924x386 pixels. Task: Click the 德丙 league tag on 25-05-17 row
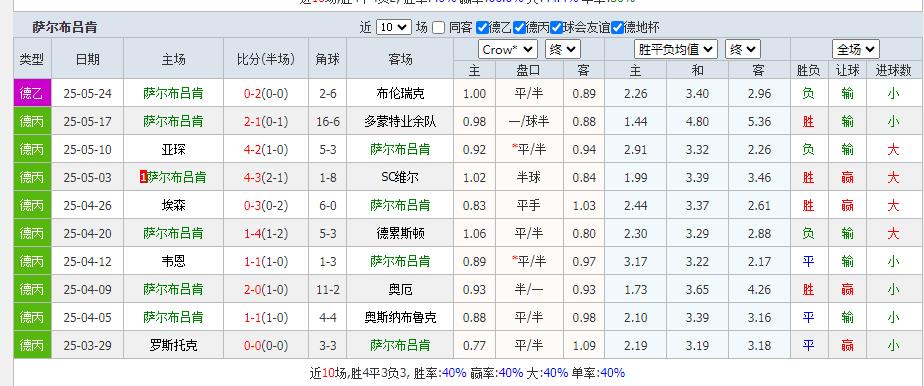coord(32,121)
